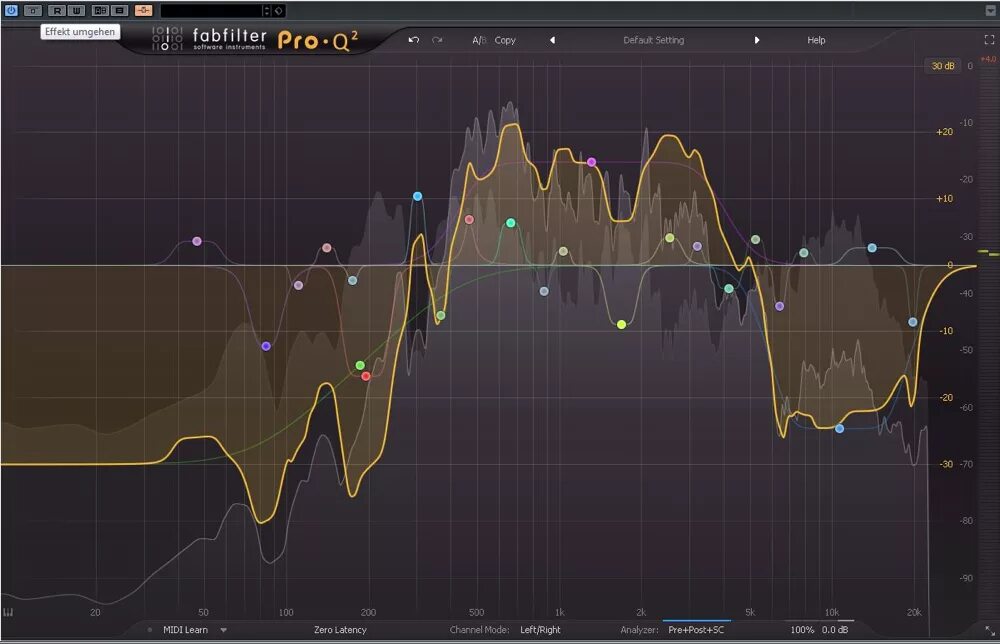Select the red EQ band near 200 Hz

point(366,376)
